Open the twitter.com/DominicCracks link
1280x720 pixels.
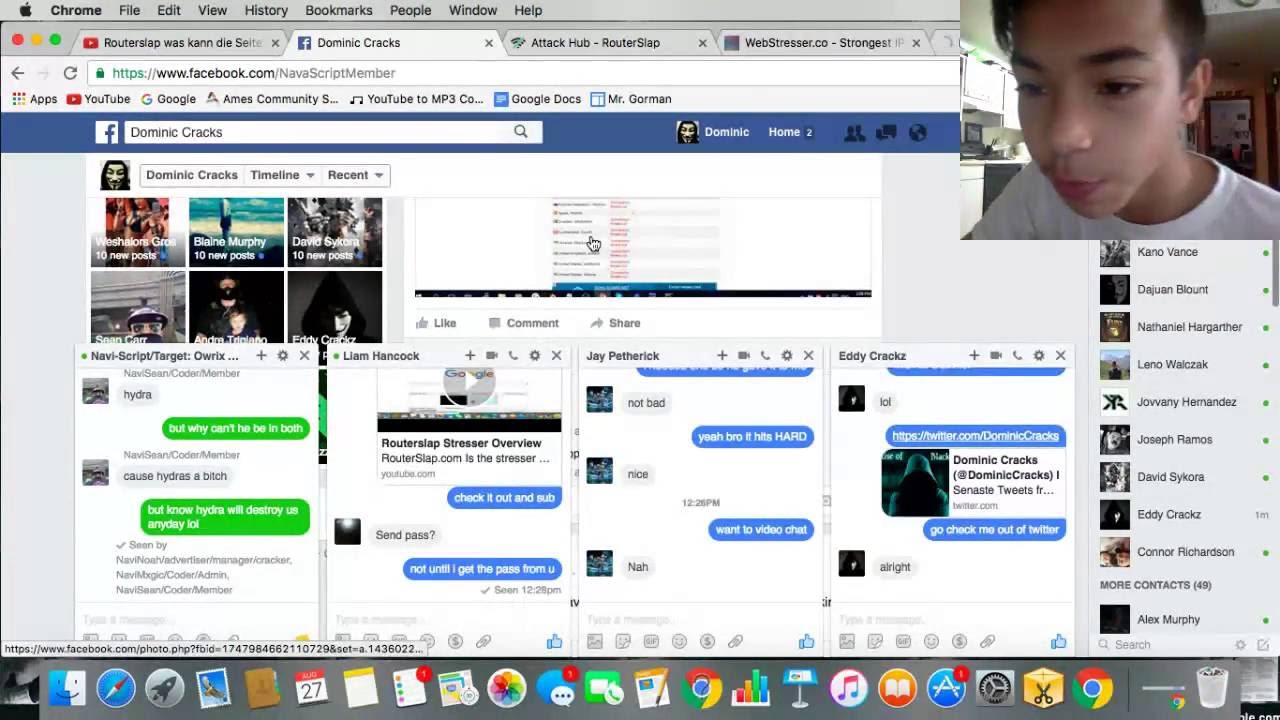[975, 436]
